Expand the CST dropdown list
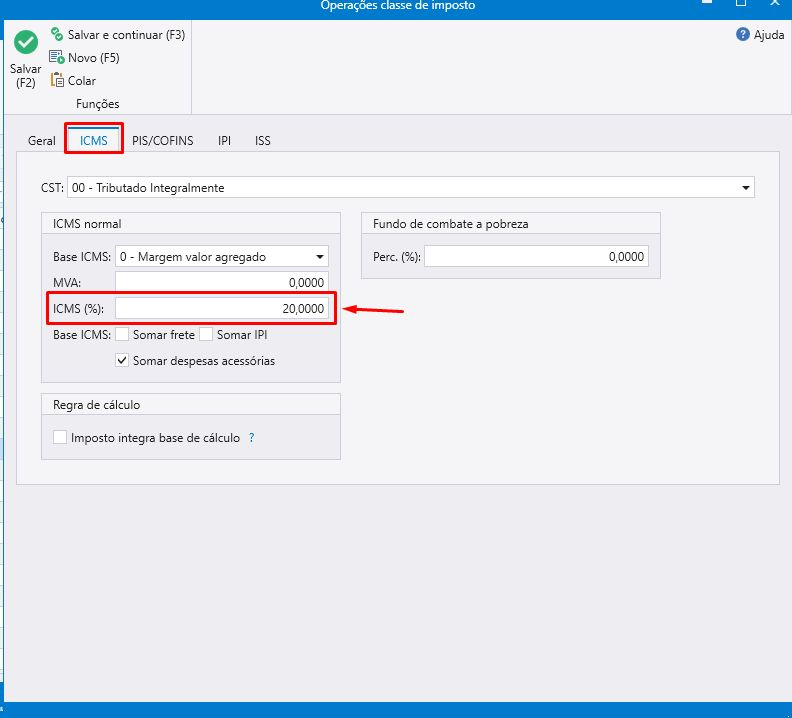The width and height of the screenshot is (792, 718). [746, 188]
